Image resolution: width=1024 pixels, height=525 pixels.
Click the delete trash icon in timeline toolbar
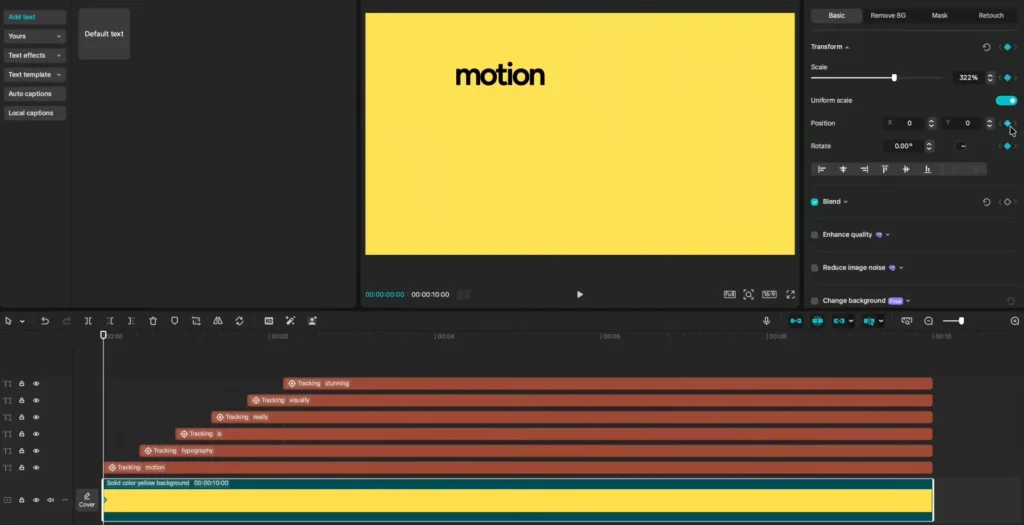[x=153, y=321]
